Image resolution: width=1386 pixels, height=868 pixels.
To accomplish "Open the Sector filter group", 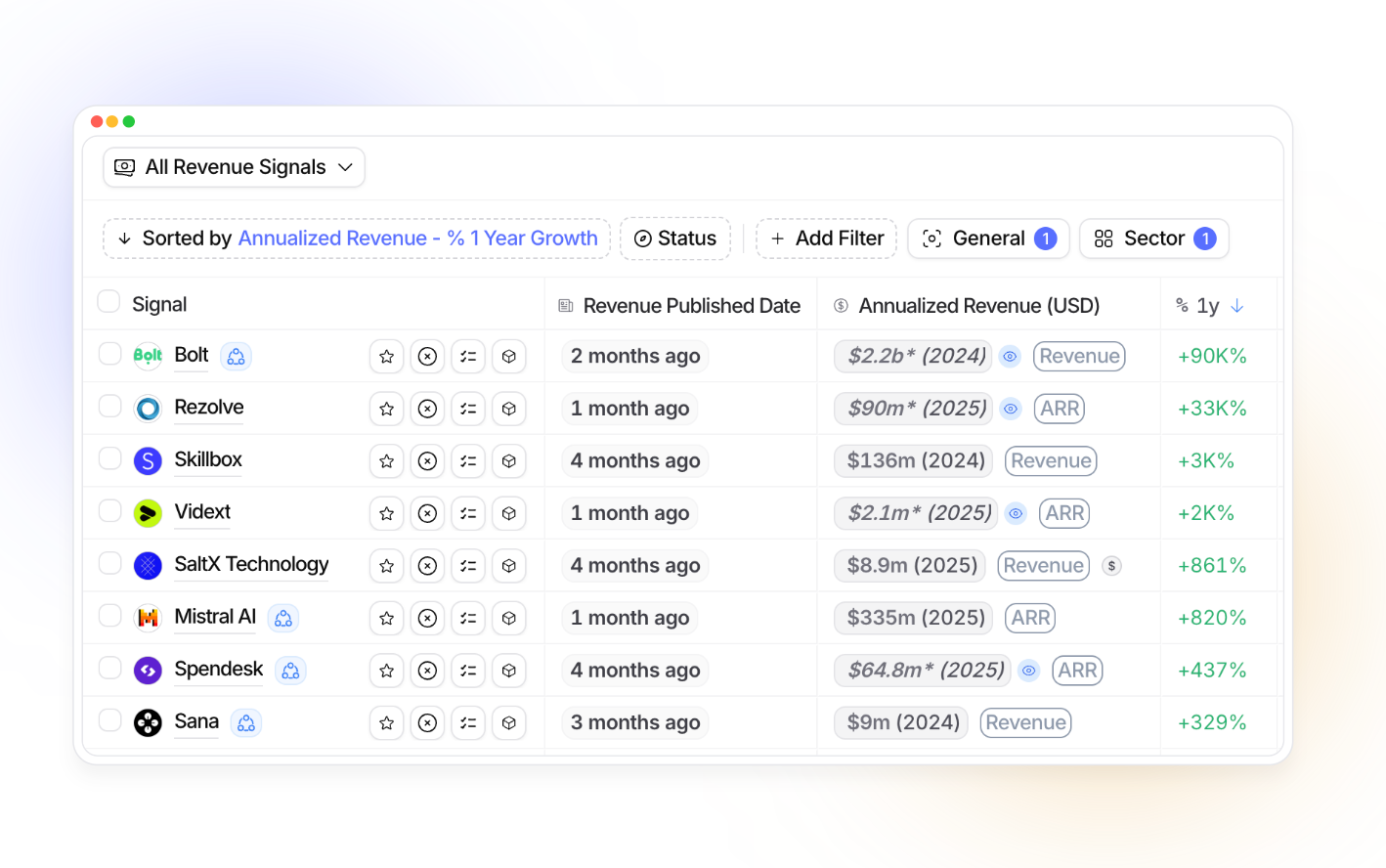I will click(1154, 239).
